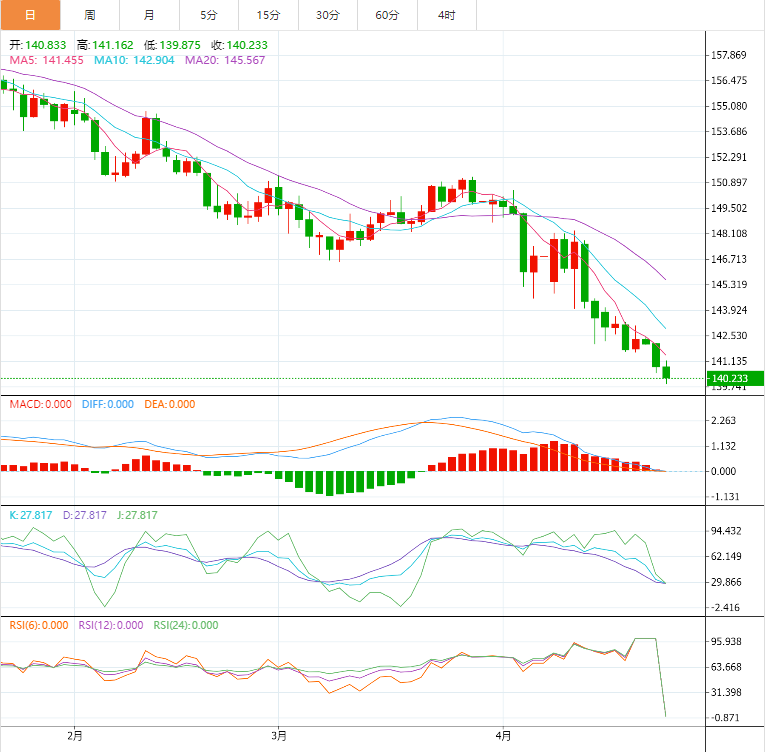767x752 pixels.
Task: Switch to the 4时 four-hour tab
Action: coord(447,15)
